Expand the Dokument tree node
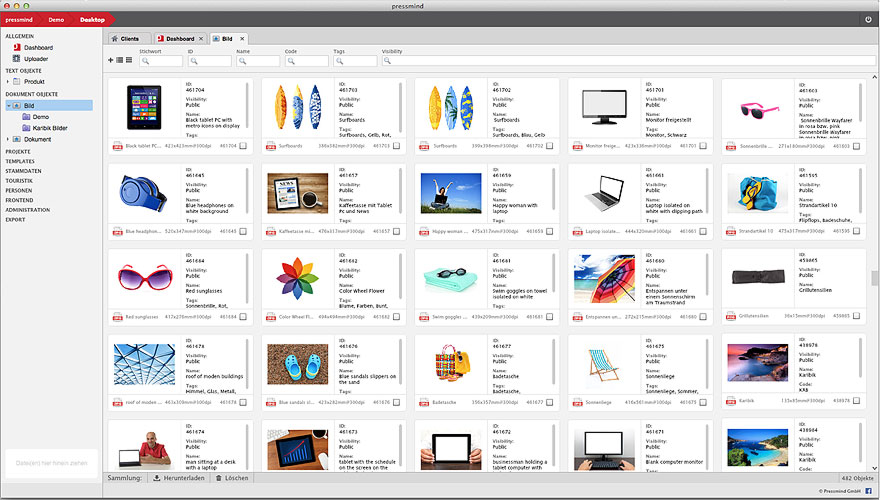Viewport: 880px width, 500px height. (8, 140)
